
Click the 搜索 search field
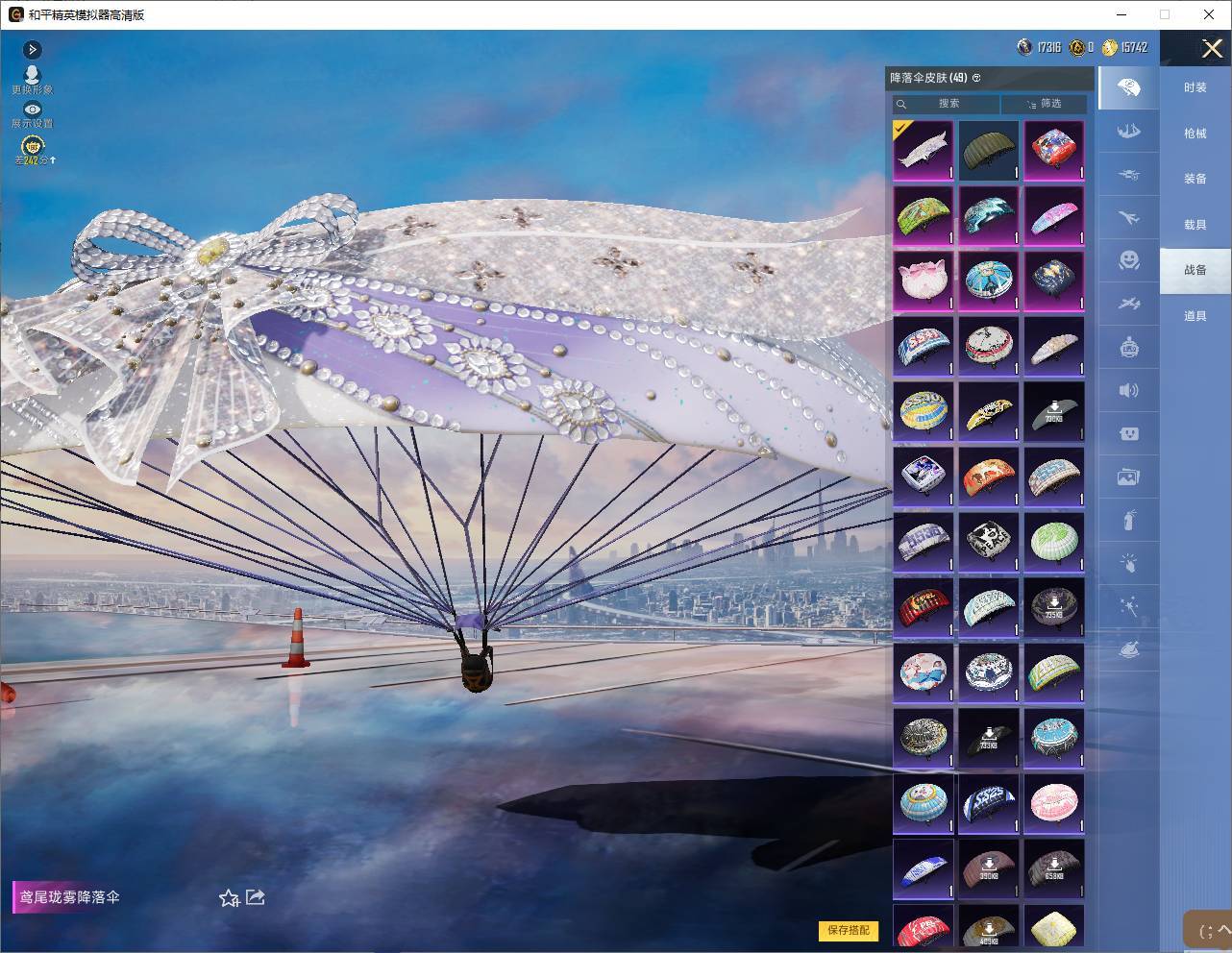point(947,104)
